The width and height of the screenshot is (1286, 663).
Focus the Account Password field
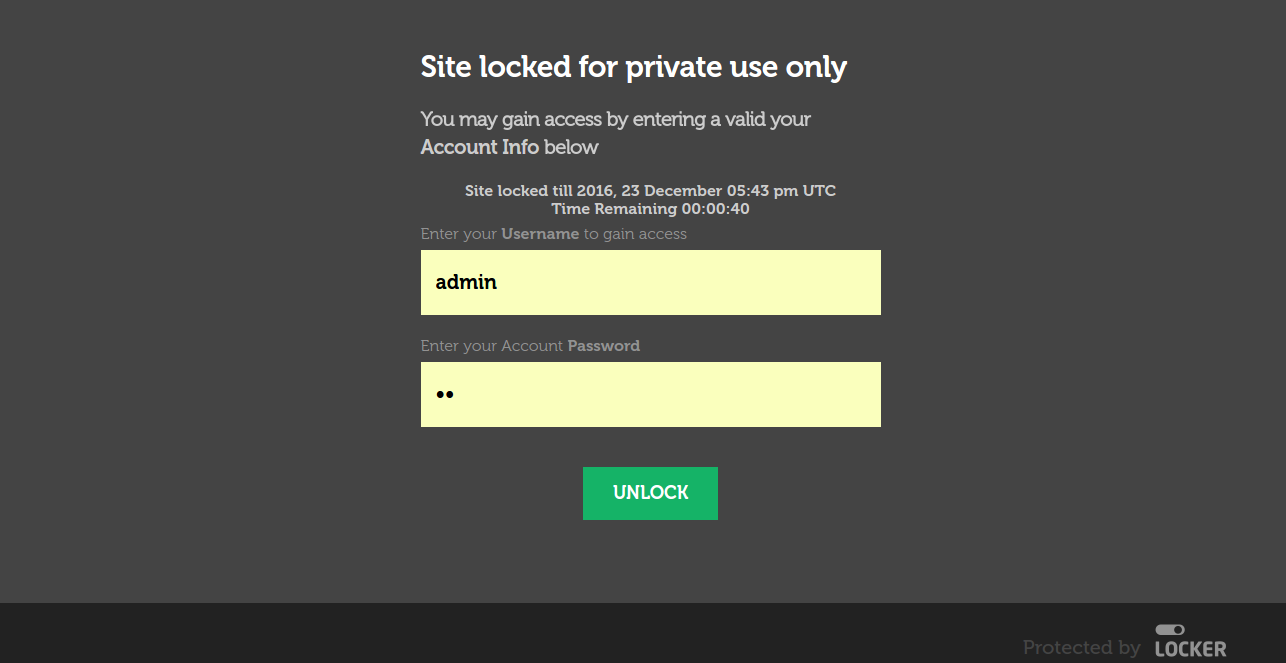point(651,394)
